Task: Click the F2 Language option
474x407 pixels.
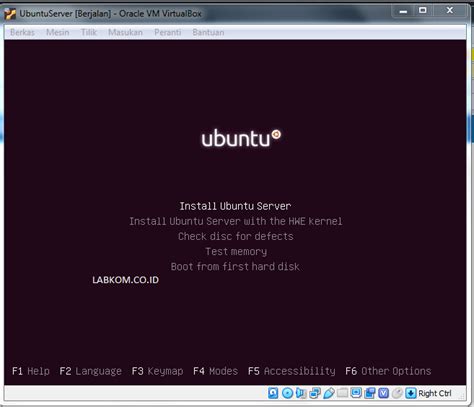Action: click(x=90, y=371)
